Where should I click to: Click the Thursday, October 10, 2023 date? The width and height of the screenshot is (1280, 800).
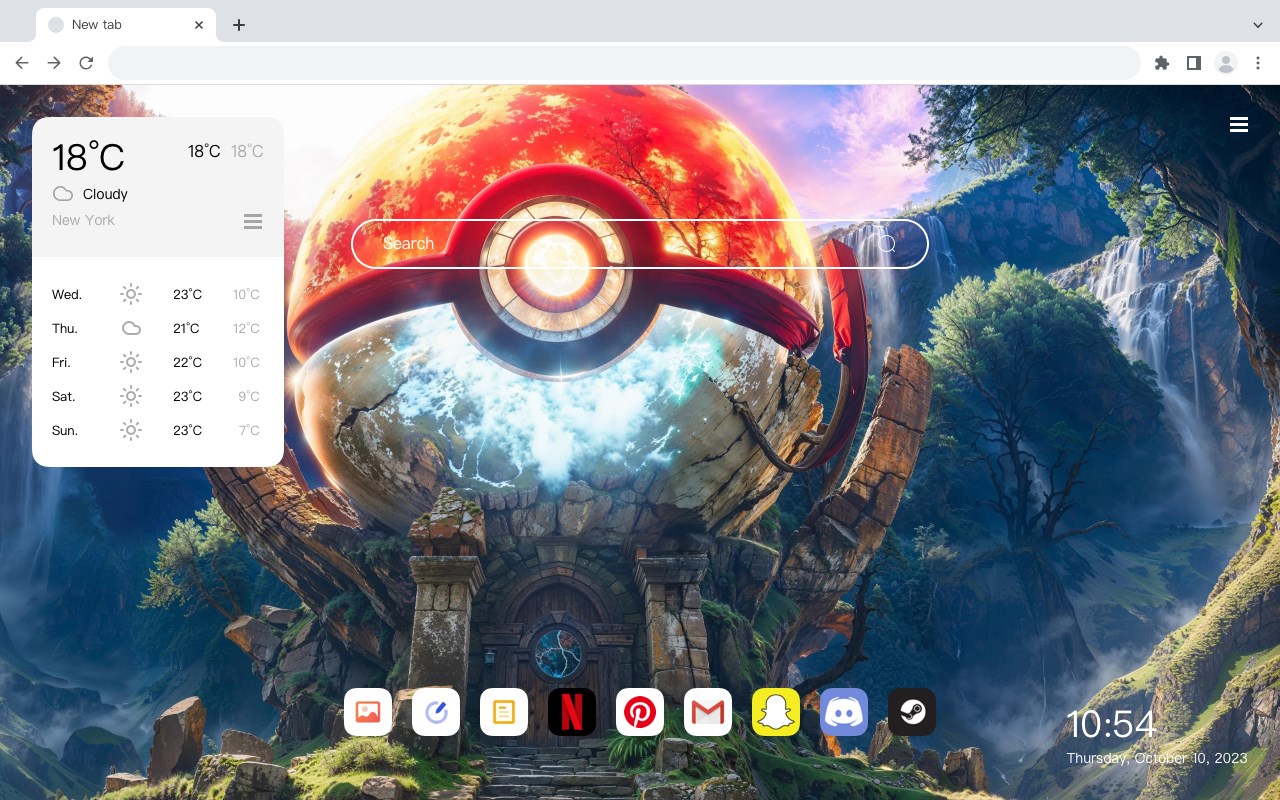[x=1157, y=758]
